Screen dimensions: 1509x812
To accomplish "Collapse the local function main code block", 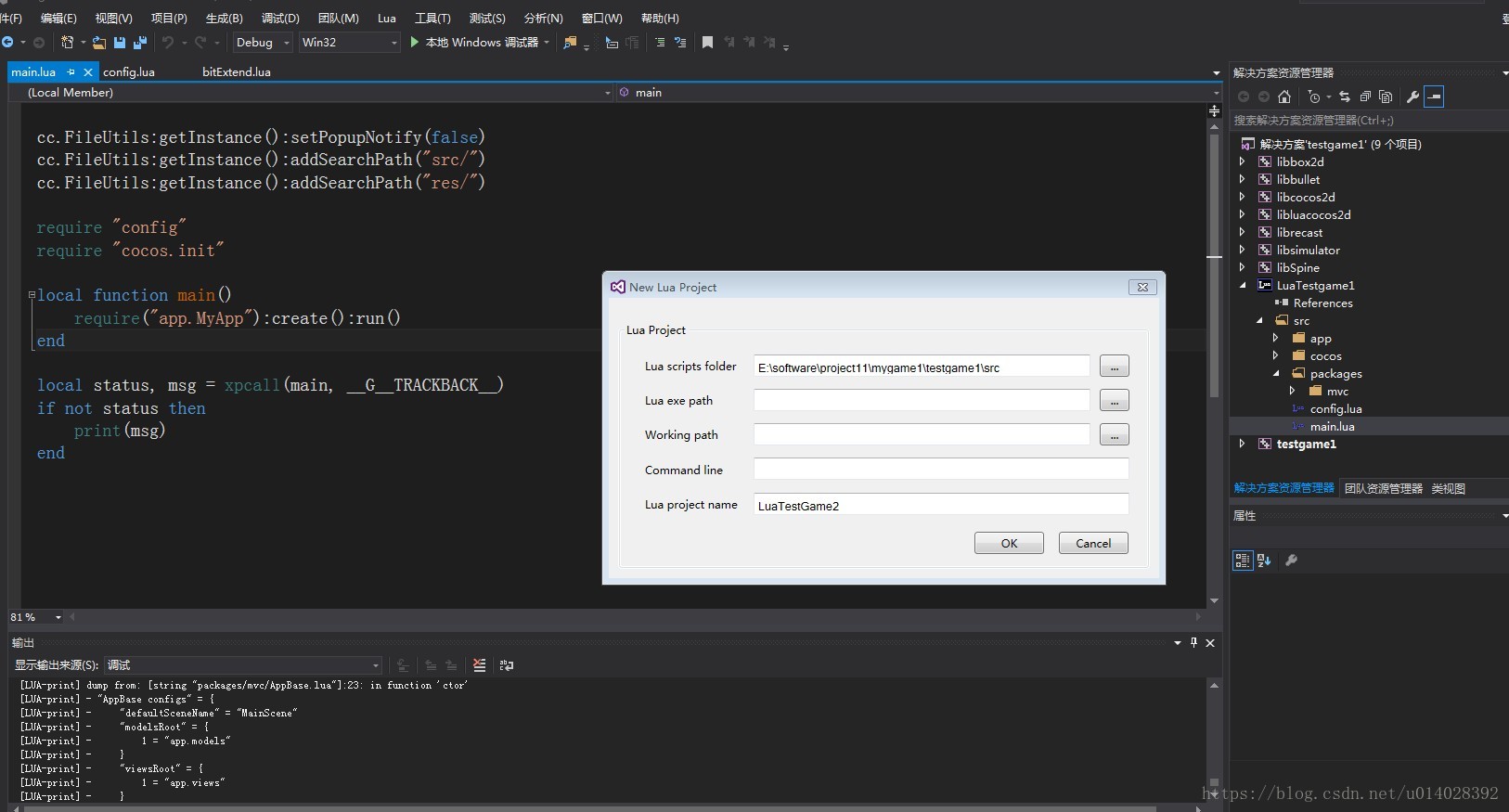I will tap(32, 295).
